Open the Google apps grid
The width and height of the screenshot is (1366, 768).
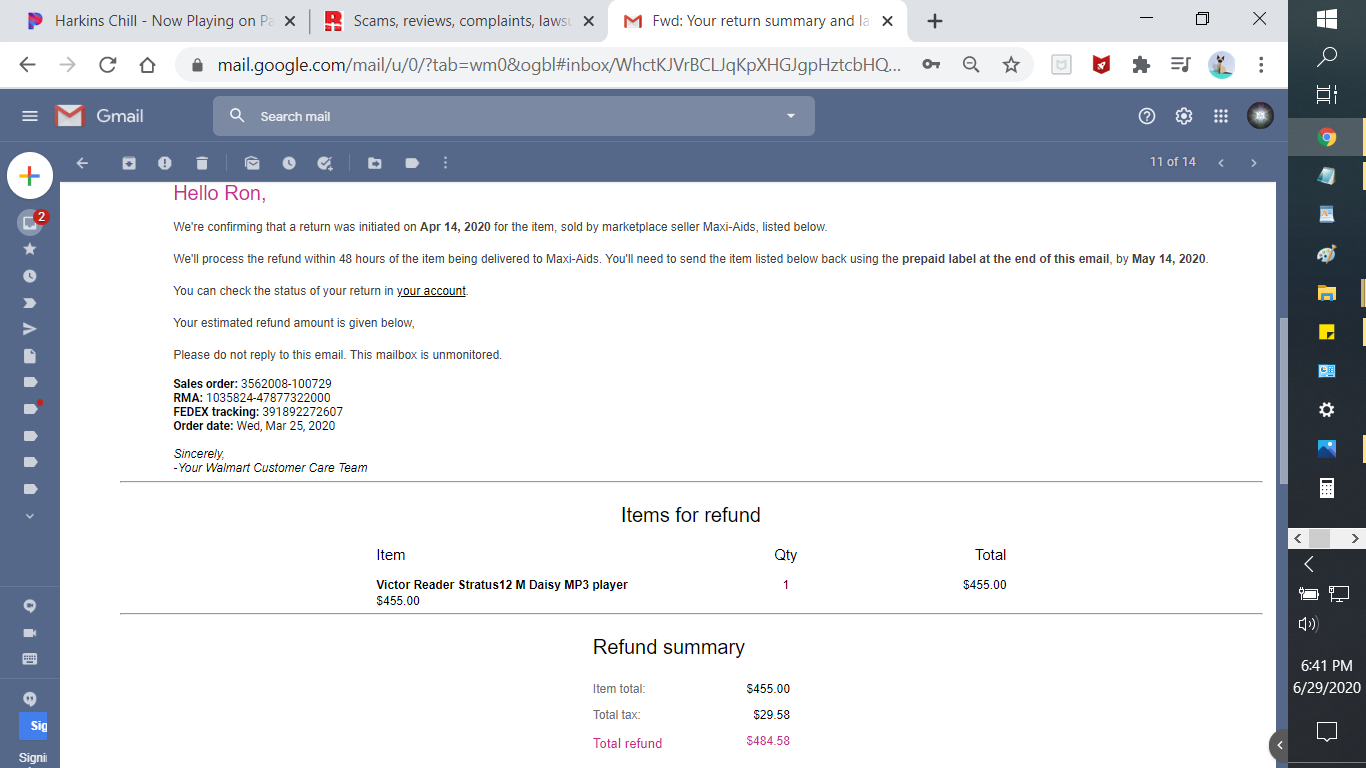coord(1221,116)
